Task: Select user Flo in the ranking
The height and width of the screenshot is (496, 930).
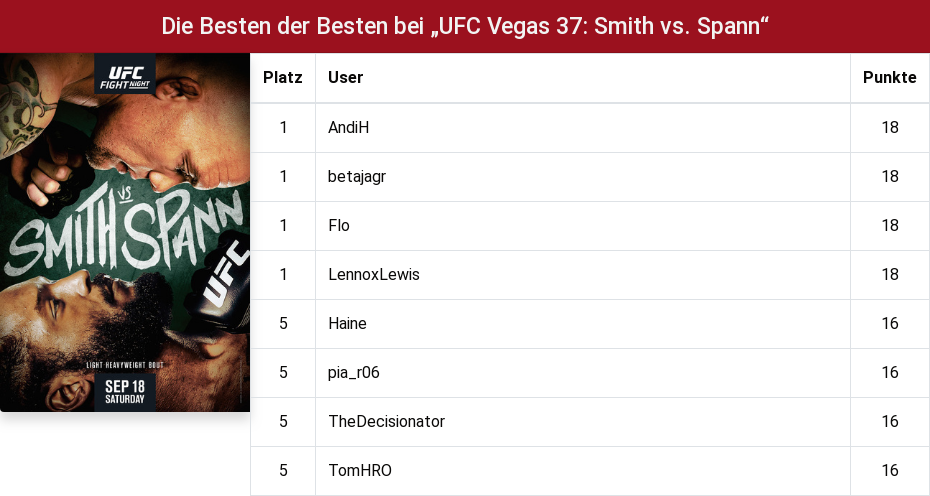Action: 339,225
